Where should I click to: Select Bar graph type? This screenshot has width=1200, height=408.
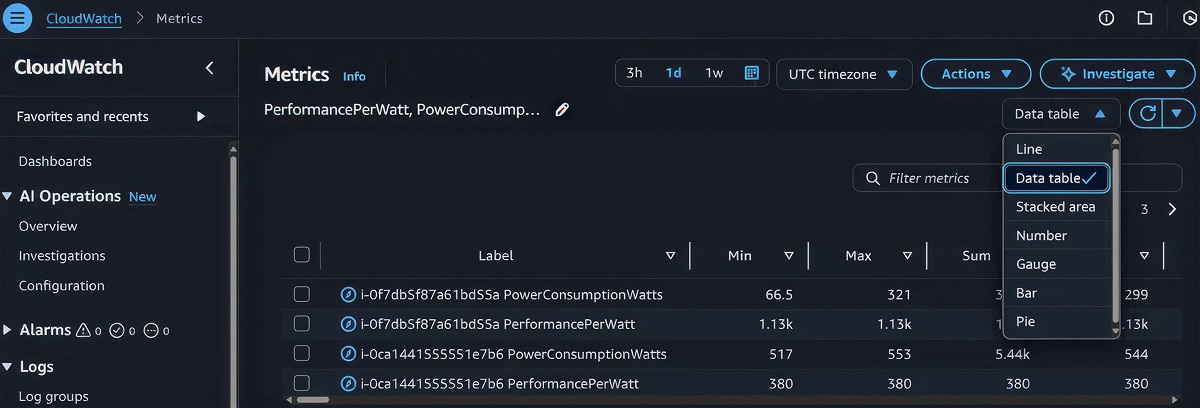pos(1057,293)
